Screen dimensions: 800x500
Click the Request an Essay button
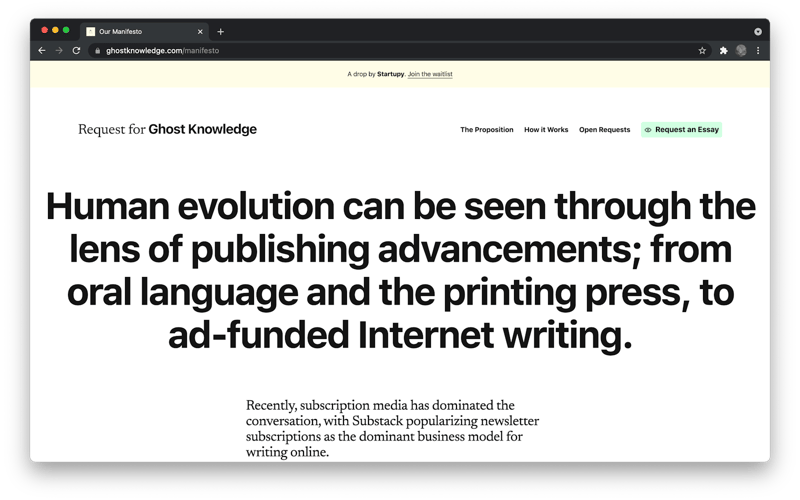tap(682, 130)
